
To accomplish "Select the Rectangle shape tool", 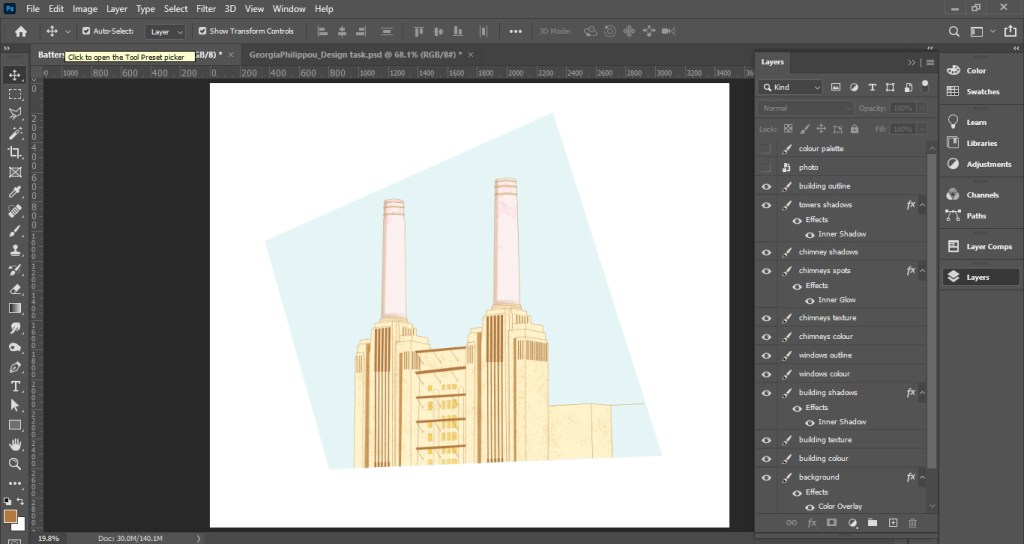I will tap(15, 425).
